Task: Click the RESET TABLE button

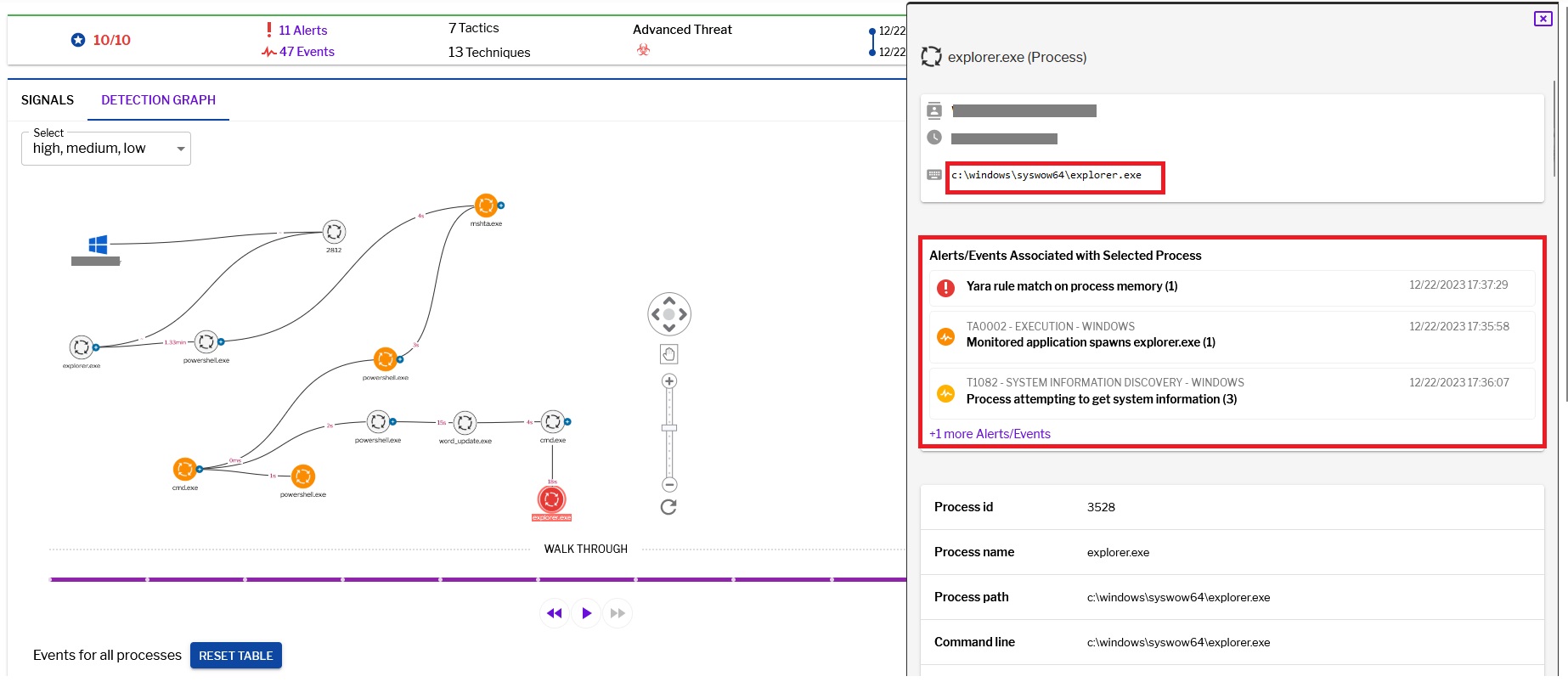Action: [235, 656]
